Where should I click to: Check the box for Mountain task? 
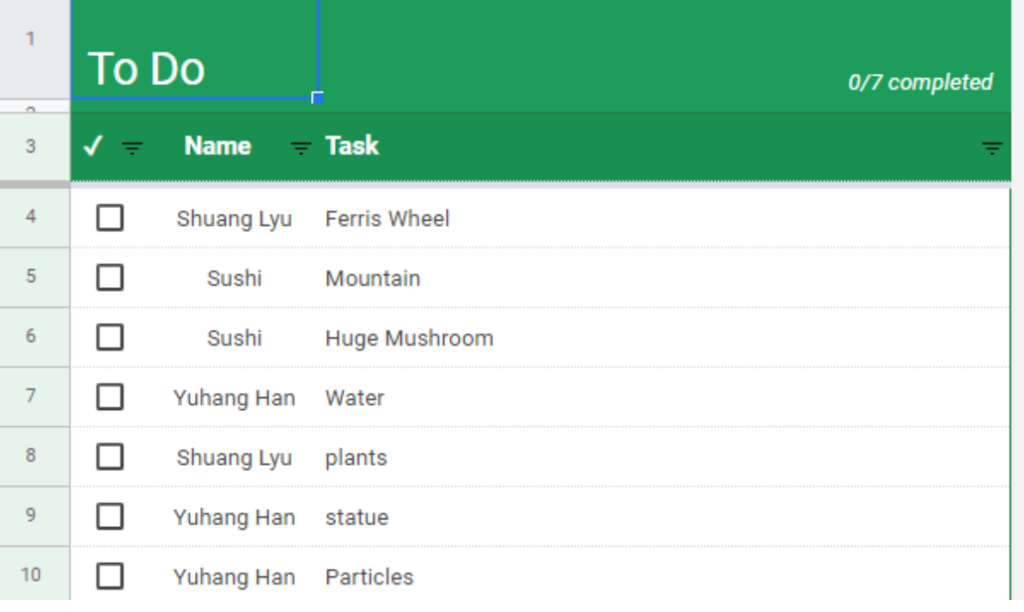[110, 278]
